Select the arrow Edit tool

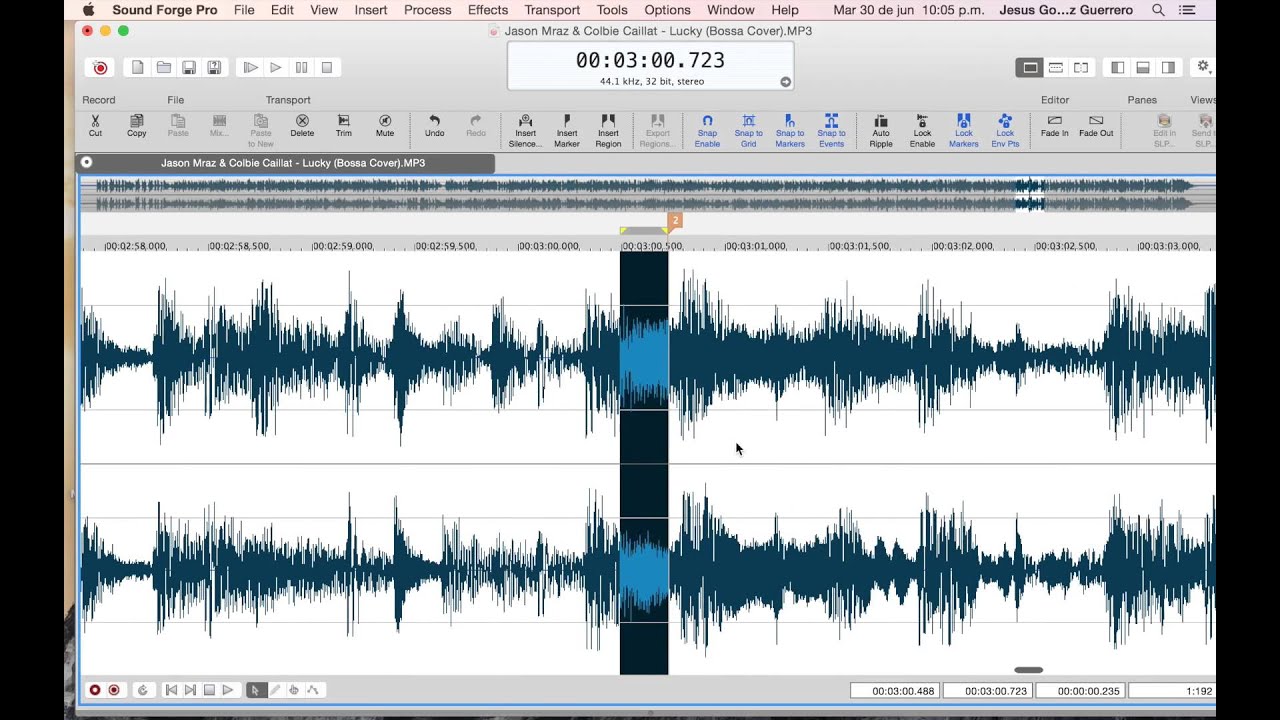(x=256, y=690)
